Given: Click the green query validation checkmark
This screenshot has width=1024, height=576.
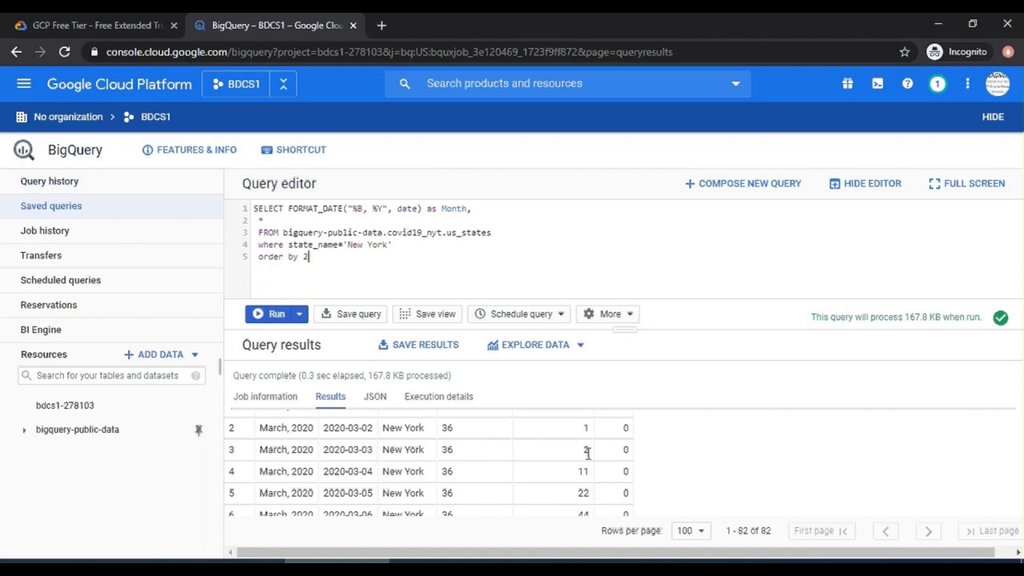Looking at the screenshot, I should [1000, 317].
